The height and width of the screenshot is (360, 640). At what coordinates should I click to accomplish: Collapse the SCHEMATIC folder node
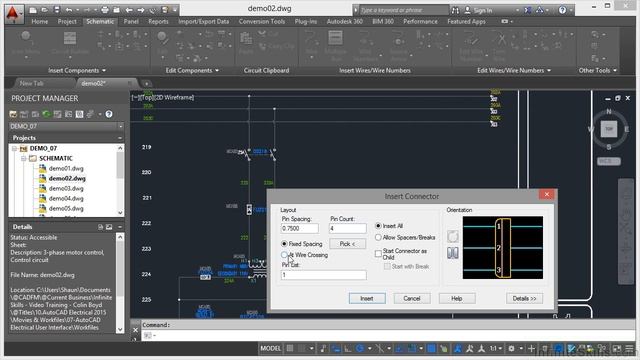[24, 158]
